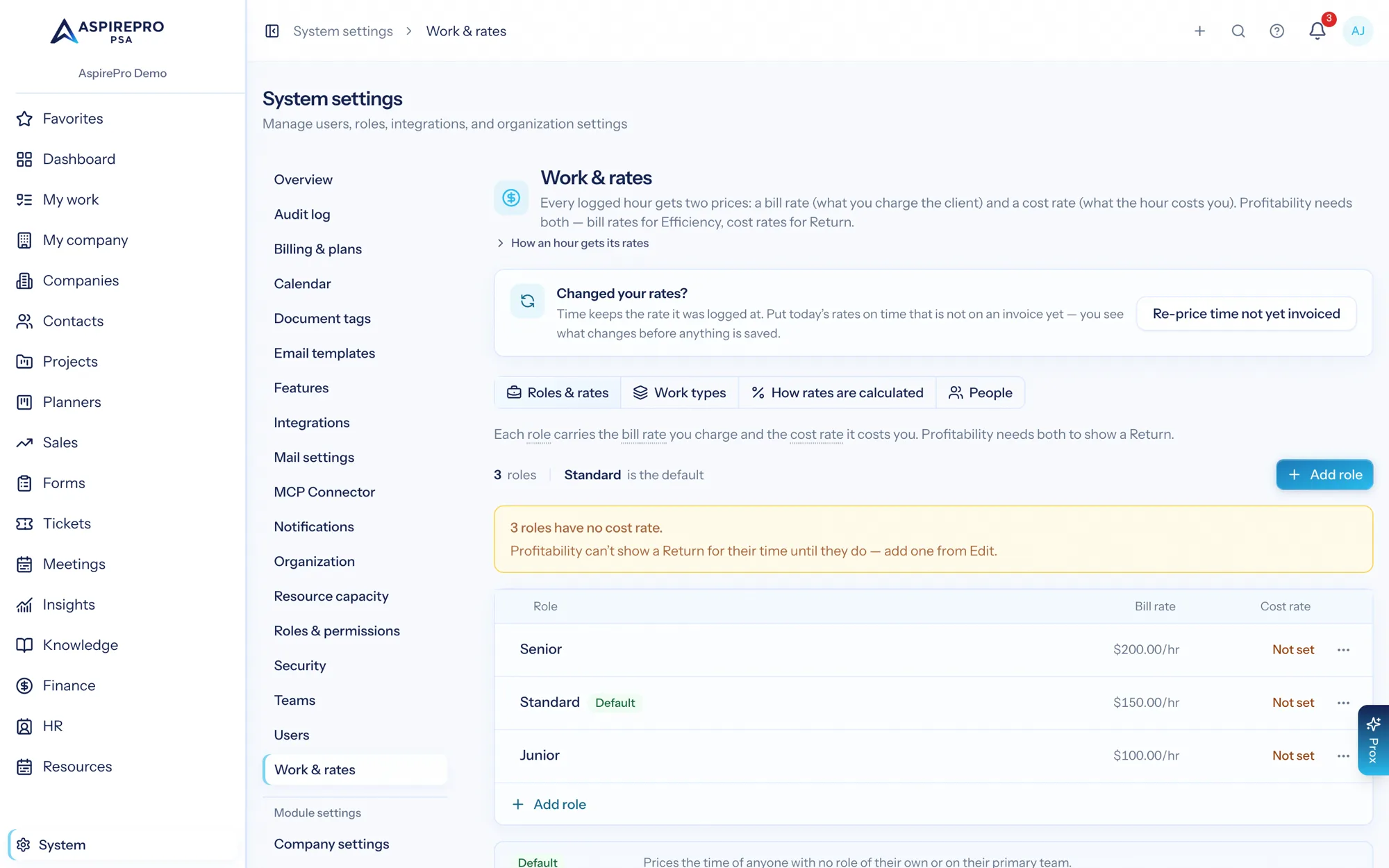
Task: Open Teams settings
Action: click(356, 701)
